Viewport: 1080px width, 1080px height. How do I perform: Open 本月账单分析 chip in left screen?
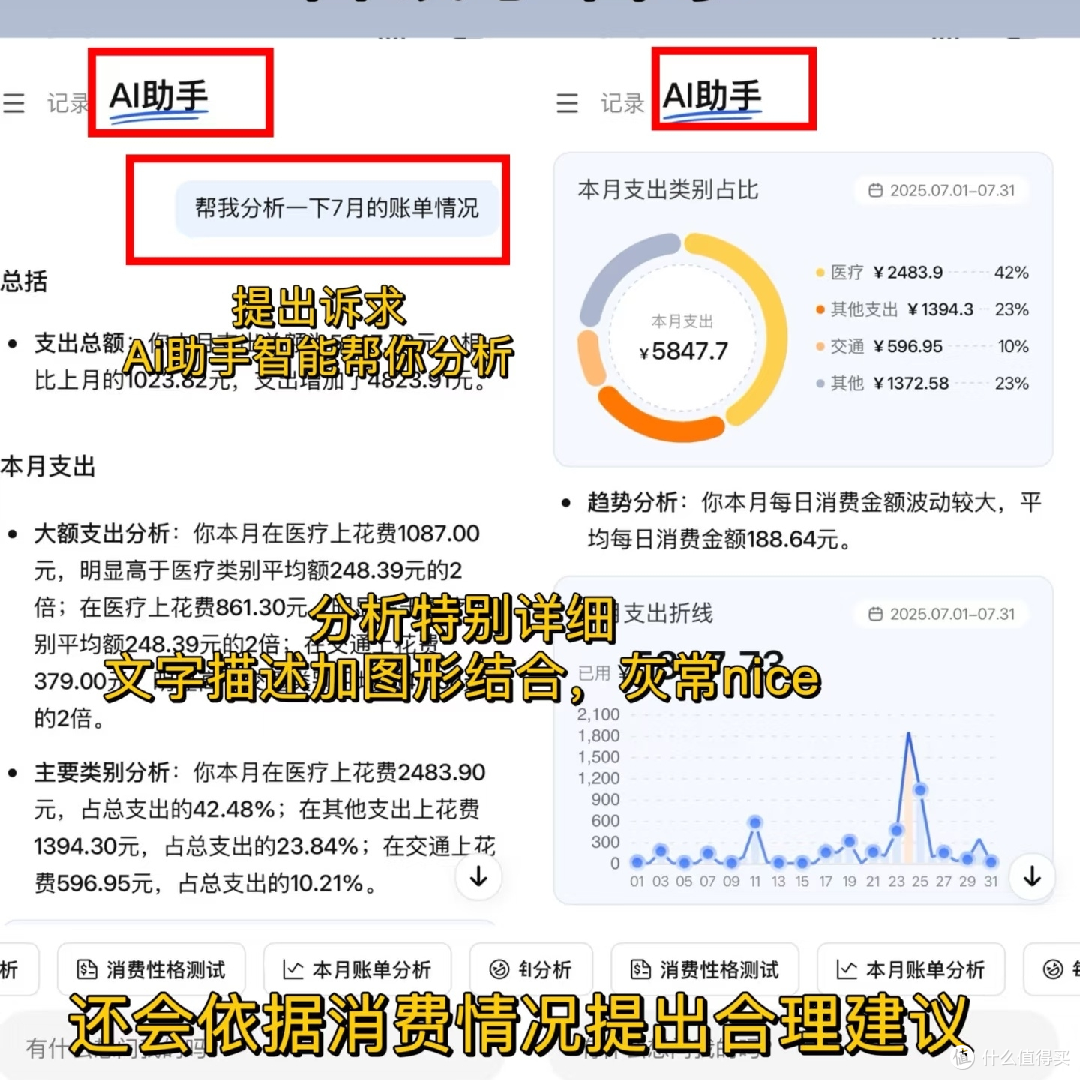tap(357, 969)
